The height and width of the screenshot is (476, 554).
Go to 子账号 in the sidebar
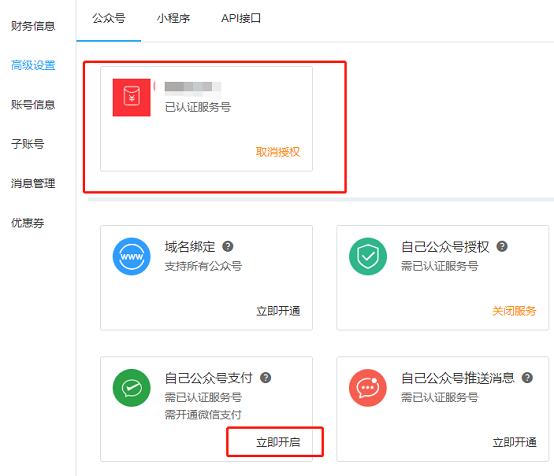[28, 144]
